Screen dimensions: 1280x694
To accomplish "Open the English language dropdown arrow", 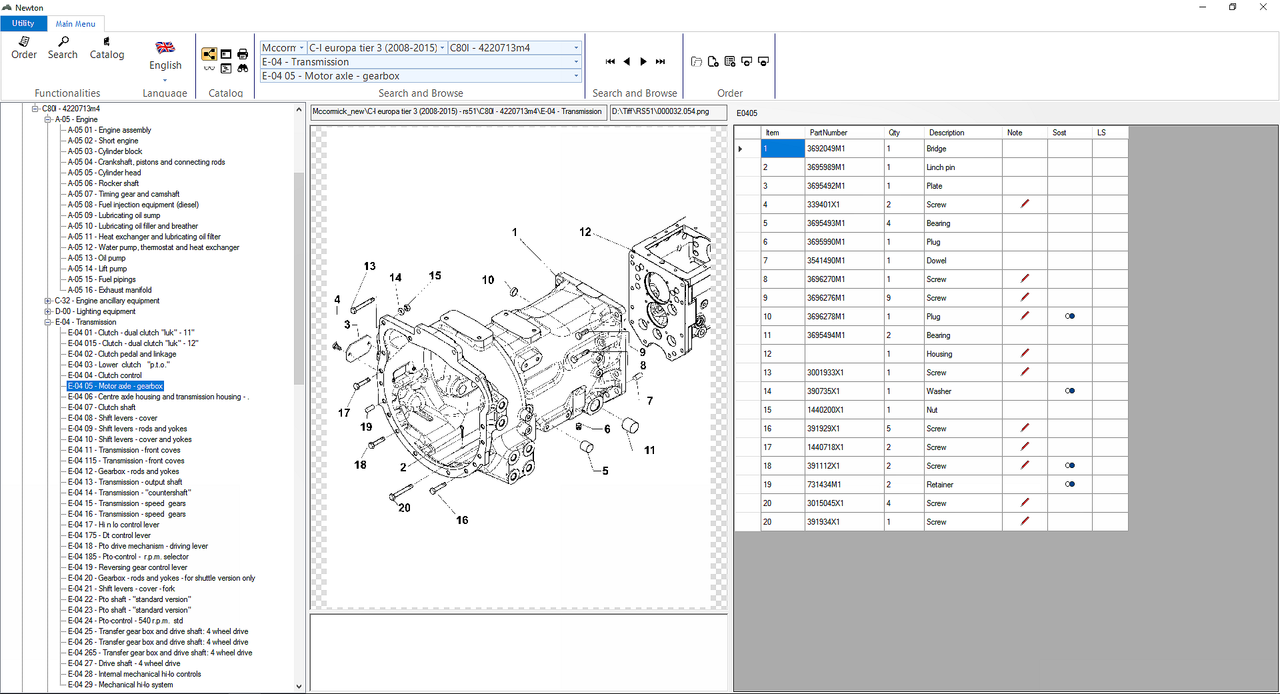I will 165,79.
